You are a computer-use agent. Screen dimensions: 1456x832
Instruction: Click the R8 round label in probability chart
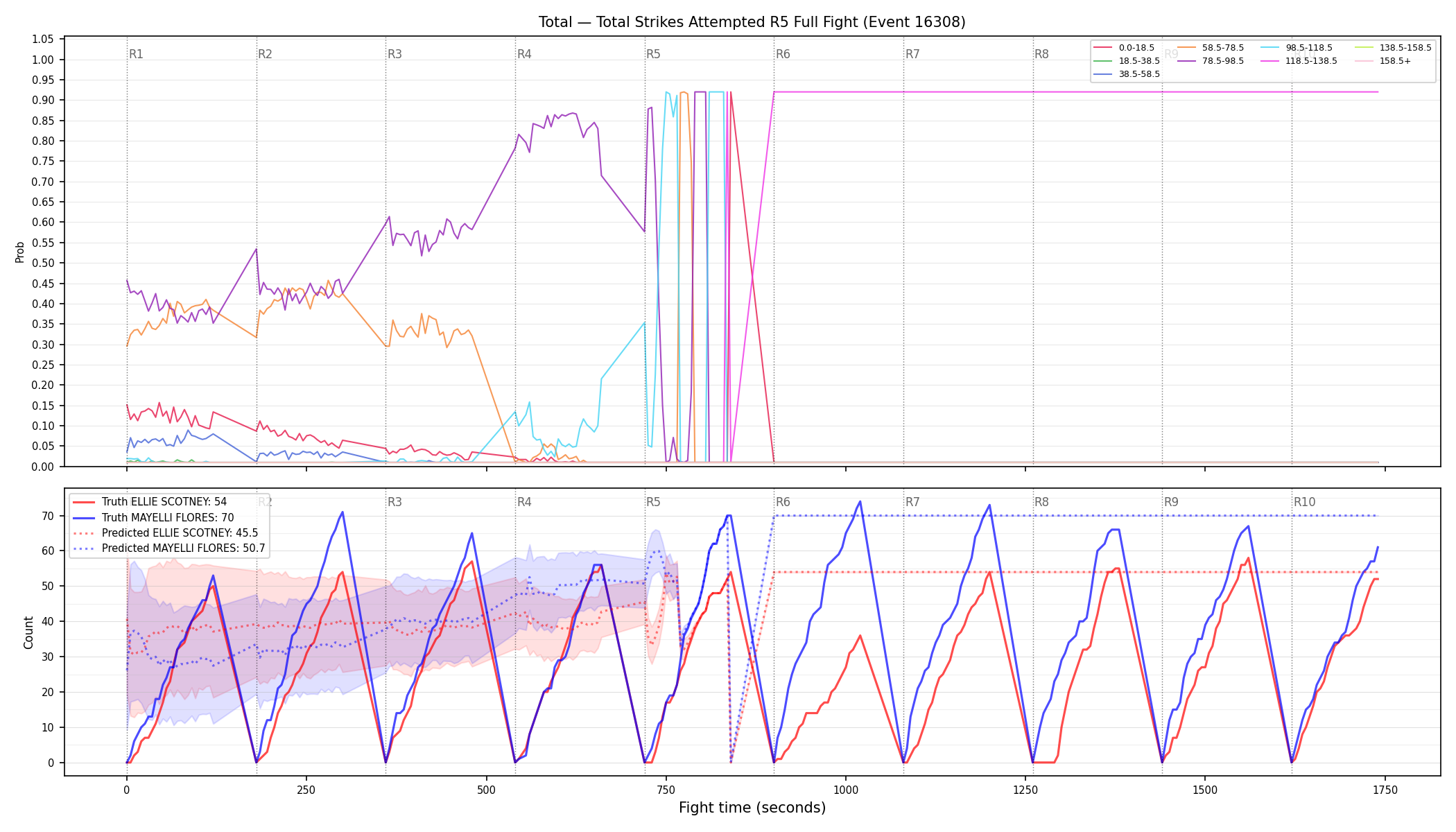click(x=1041, y=54)
